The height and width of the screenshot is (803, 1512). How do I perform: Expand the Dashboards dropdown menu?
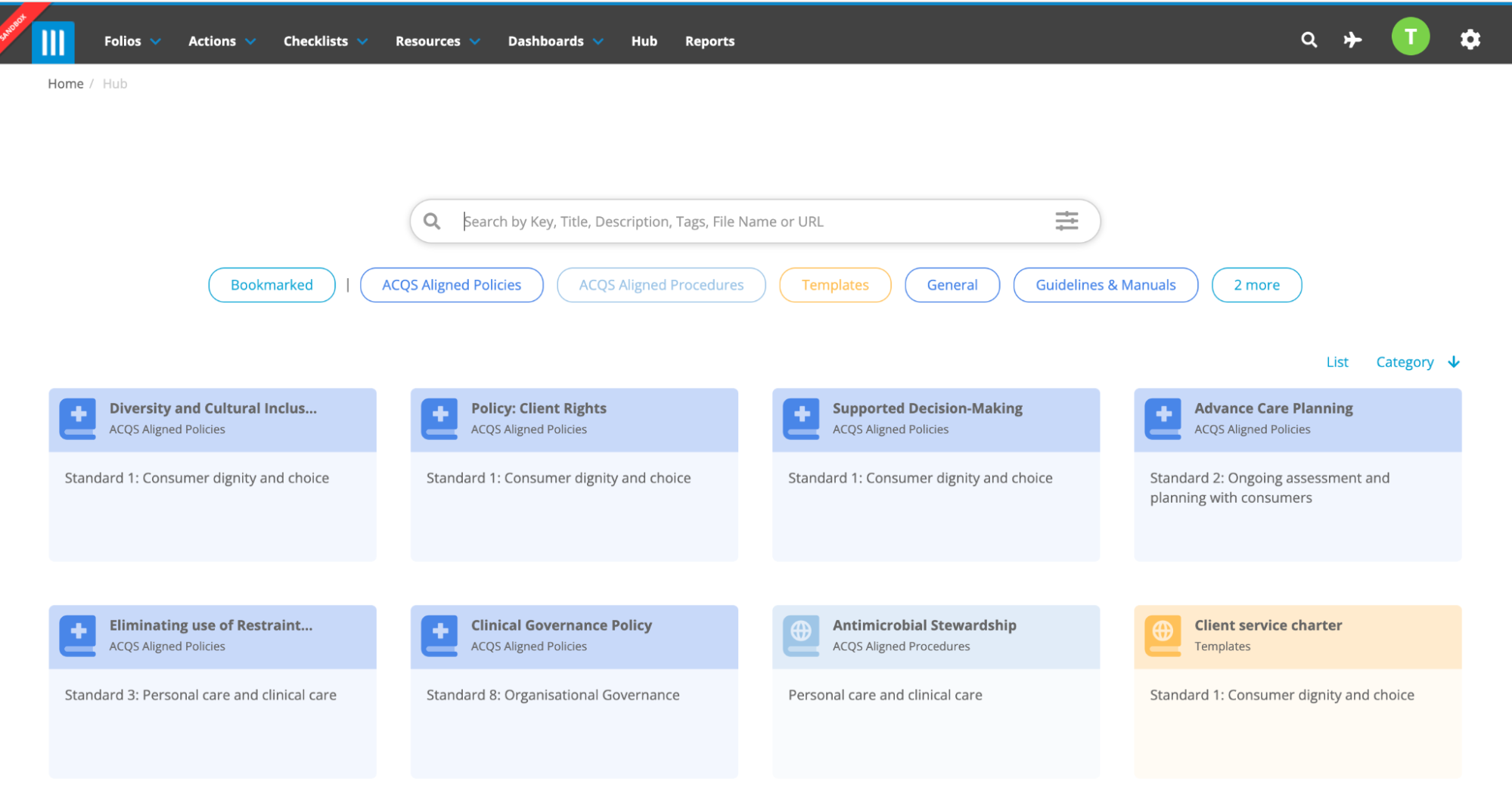point(555,41)
